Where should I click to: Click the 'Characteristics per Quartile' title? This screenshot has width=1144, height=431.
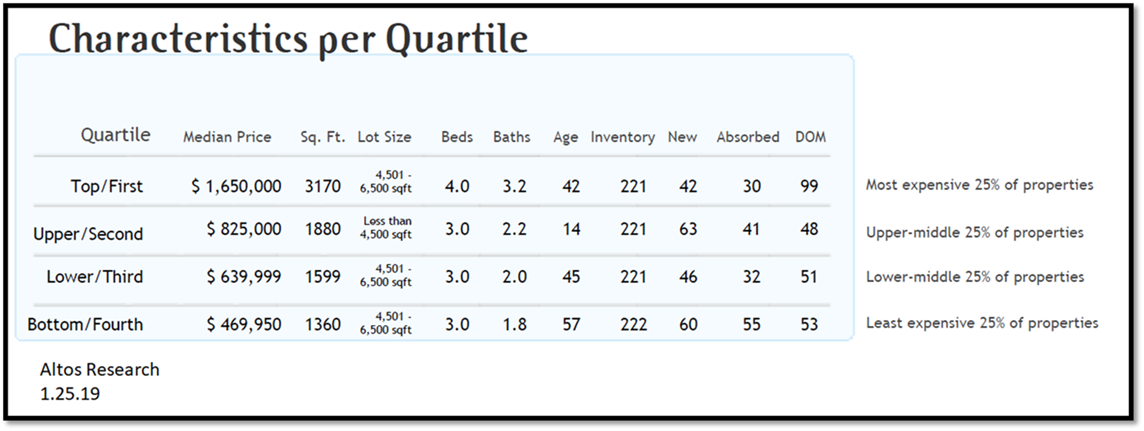tap(288, 39)
